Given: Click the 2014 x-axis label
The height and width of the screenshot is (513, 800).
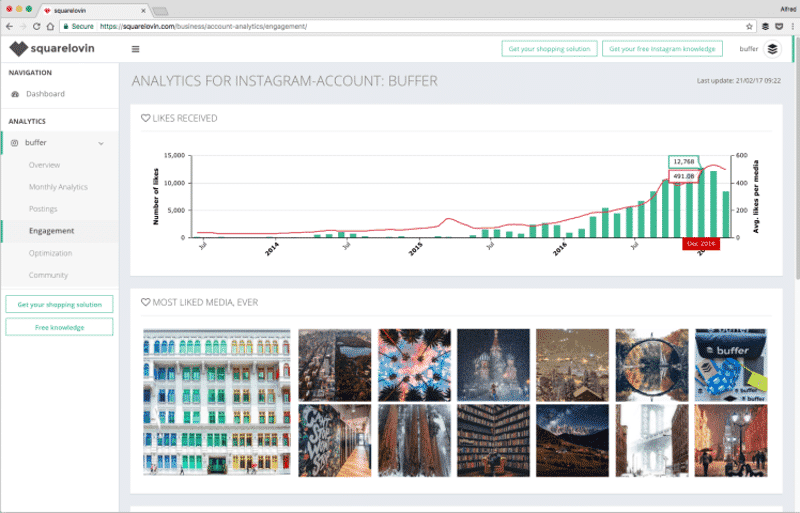Looking at the screenshot, I should tap(272, 249).
